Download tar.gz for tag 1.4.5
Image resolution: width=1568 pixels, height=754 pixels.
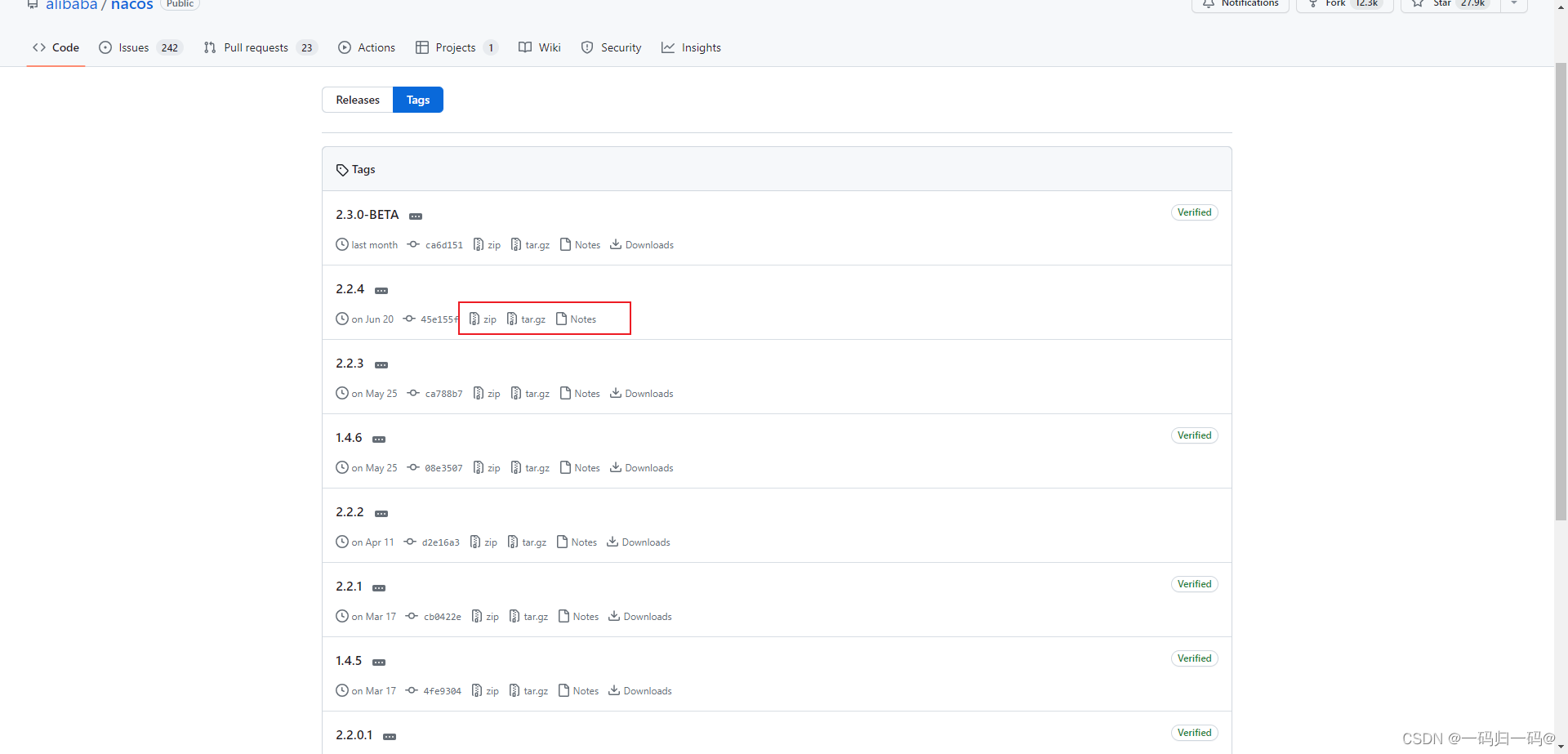pos(528,690)
